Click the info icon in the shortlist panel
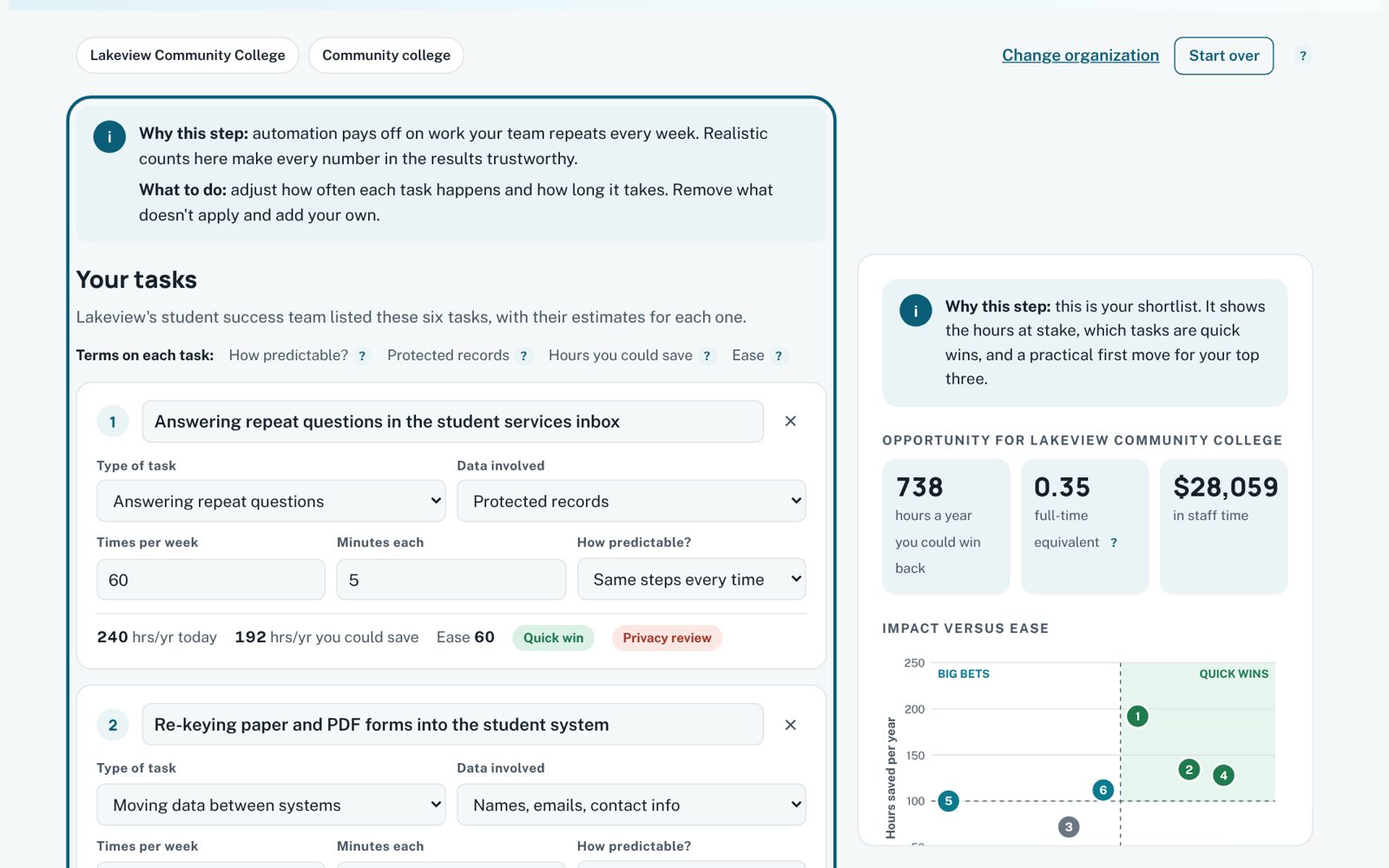This screenshot has height=868, width=1389. tap(915, 310)
